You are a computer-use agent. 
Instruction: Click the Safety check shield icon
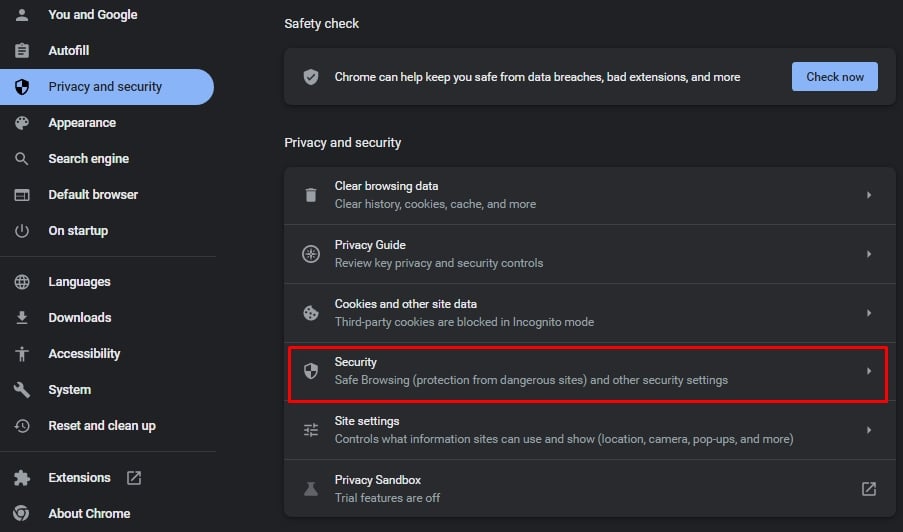(x=311, y=77)
